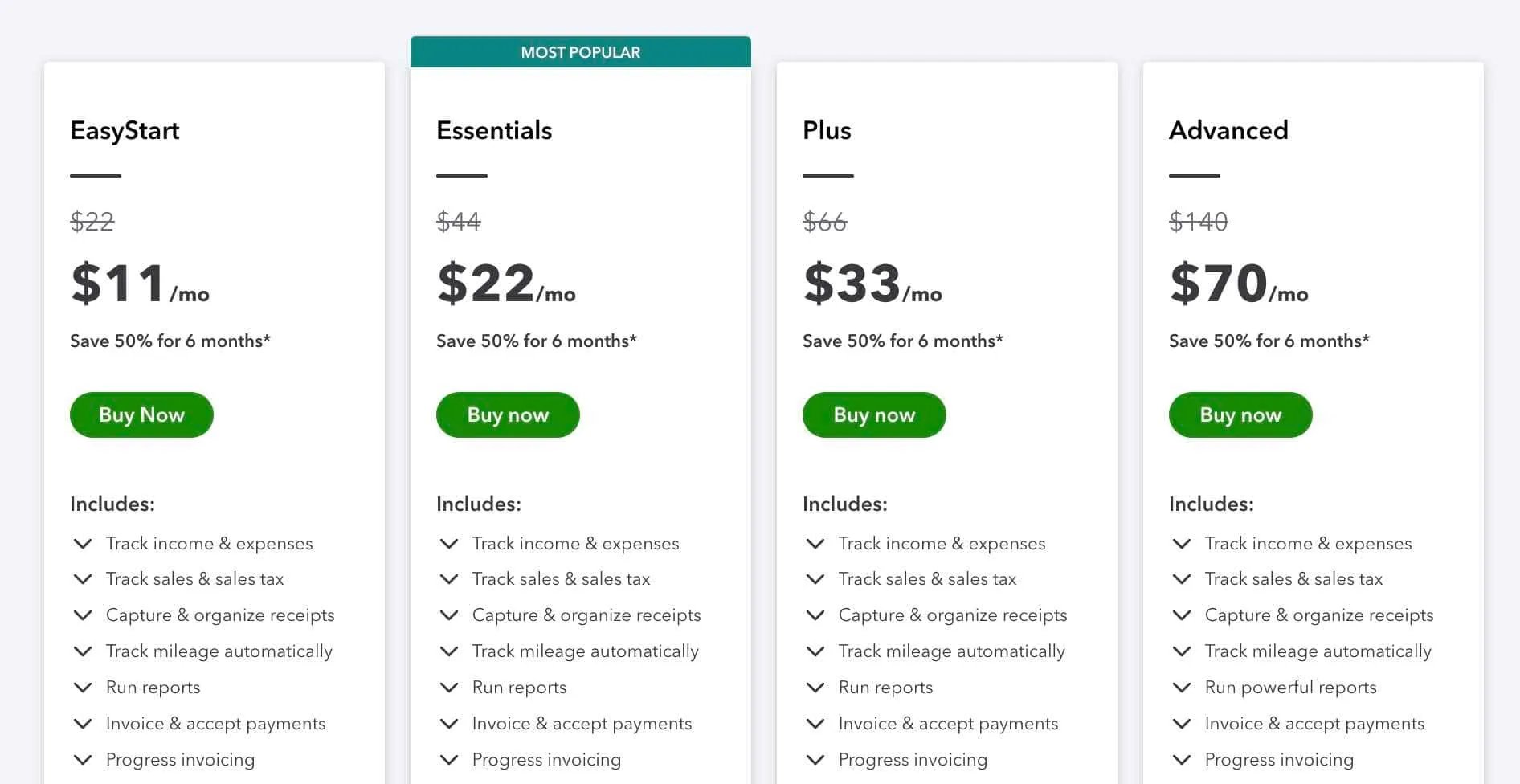Expand EasyStart 'Progress invoicing' chevron
The height and width of the screenshot is (784, 1520).
click(82, 760)
